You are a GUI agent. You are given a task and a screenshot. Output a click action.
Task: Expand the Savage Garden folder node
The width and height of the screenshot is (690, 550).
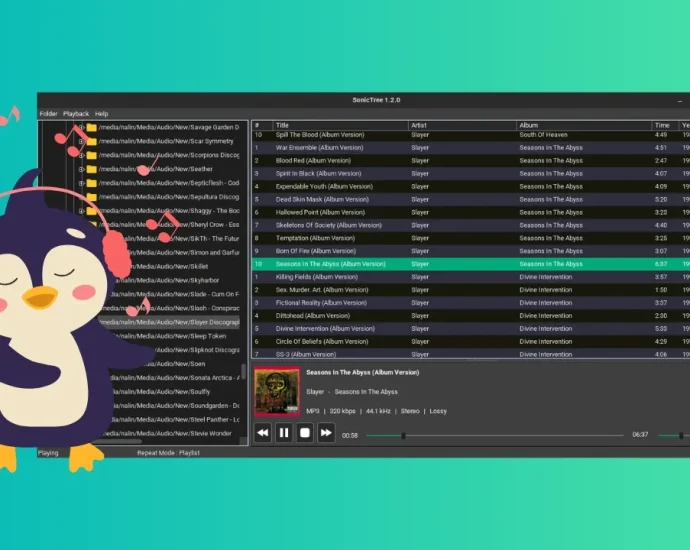click(x=81, y=128)
